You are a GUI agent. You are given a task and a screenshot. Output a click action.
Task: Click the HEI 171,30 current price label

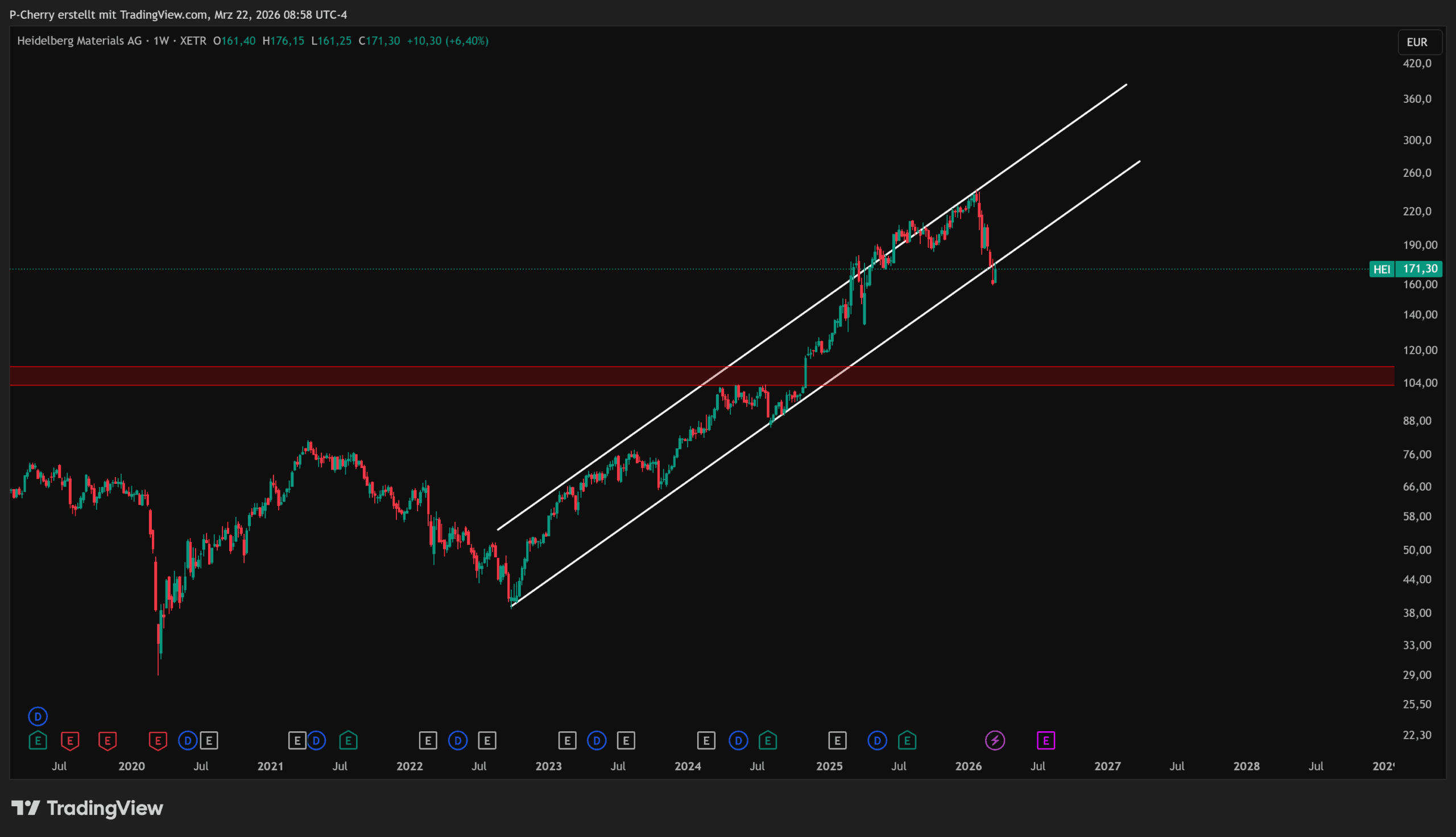[x=1406, y=268]
